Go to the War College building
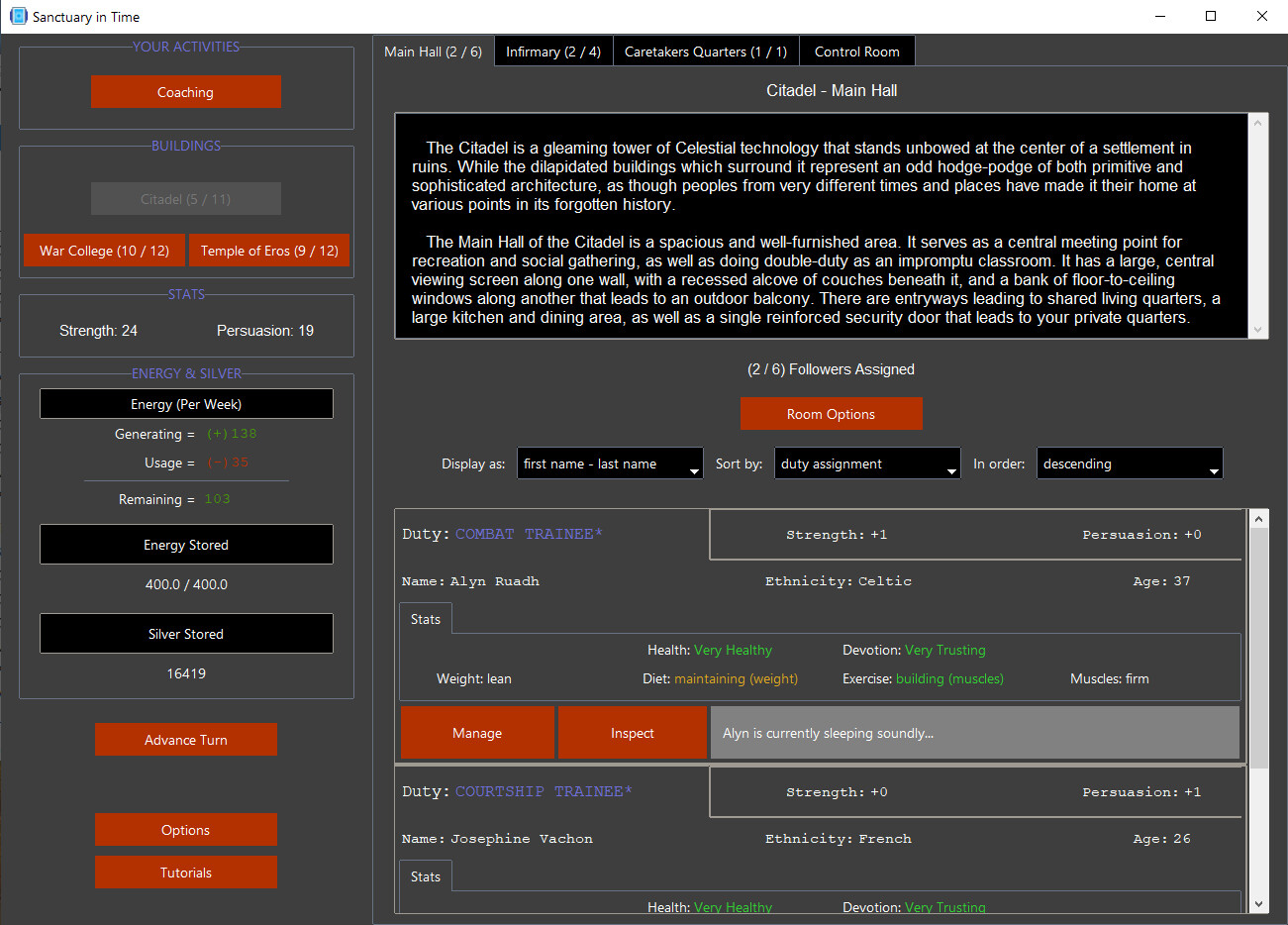Image resolution: width=1288 pixels, height=925 pixels. pos(104,251)
